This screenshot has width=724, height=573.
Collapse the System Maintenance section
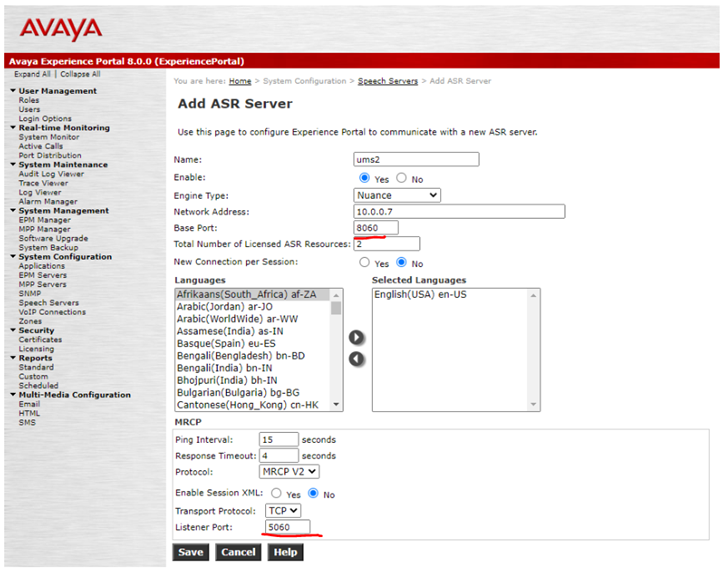(13, 164)
